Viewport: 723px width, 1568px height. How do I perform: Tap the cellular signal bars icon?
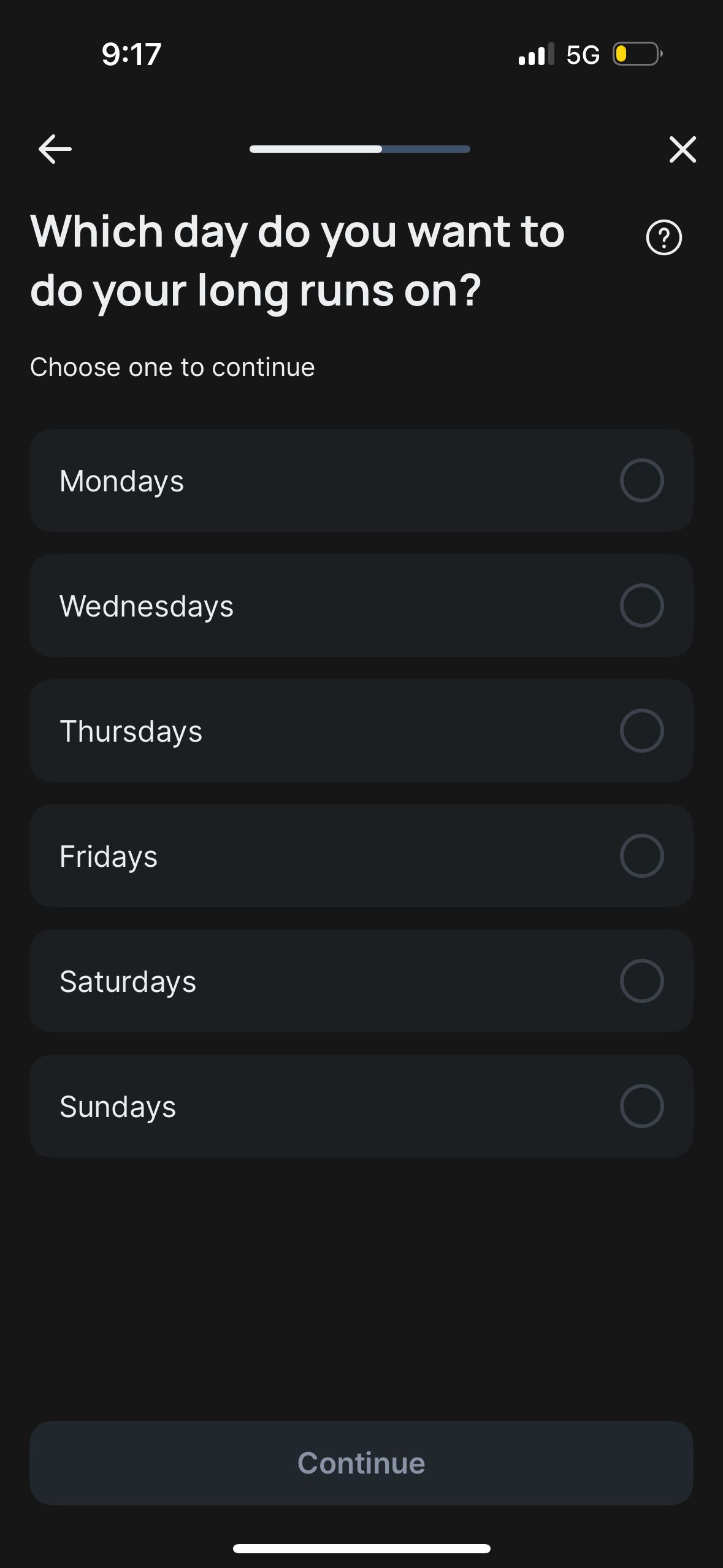pyautogui.click(x=536, y=54)
